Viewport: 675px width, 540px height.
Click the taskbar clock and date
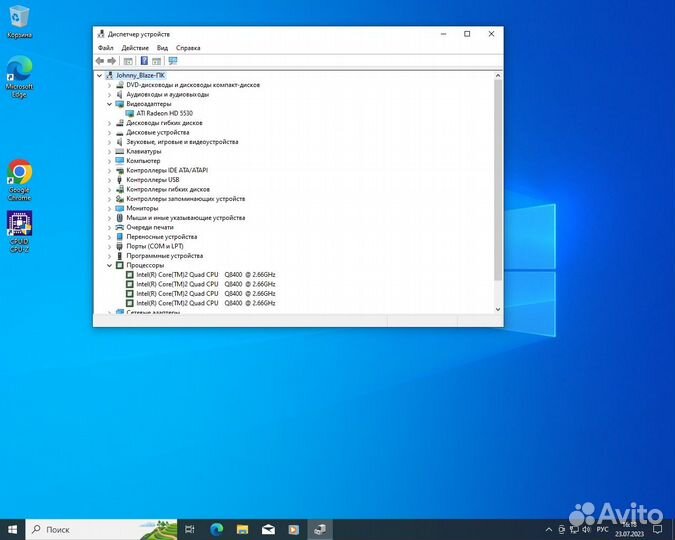point(629,529)
